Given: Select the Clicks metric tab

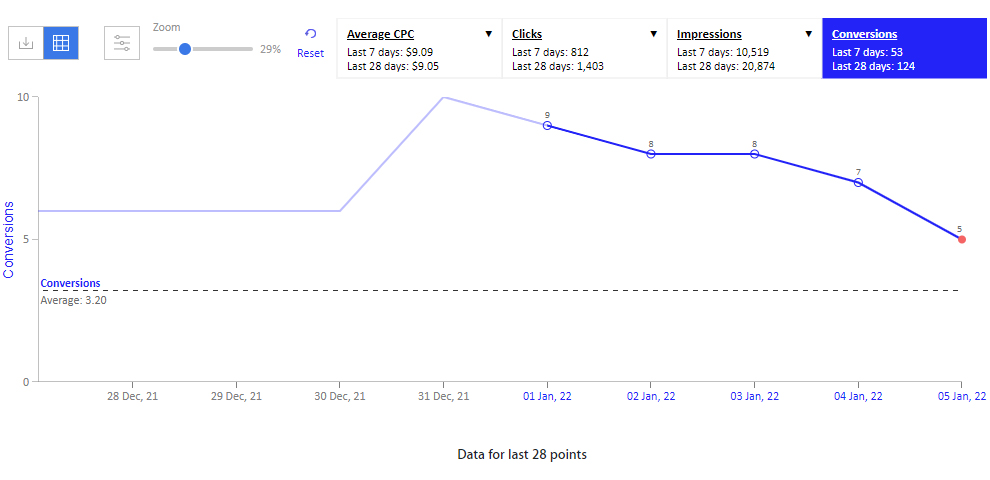Looking at the screenshot, I should click(585, 49).
